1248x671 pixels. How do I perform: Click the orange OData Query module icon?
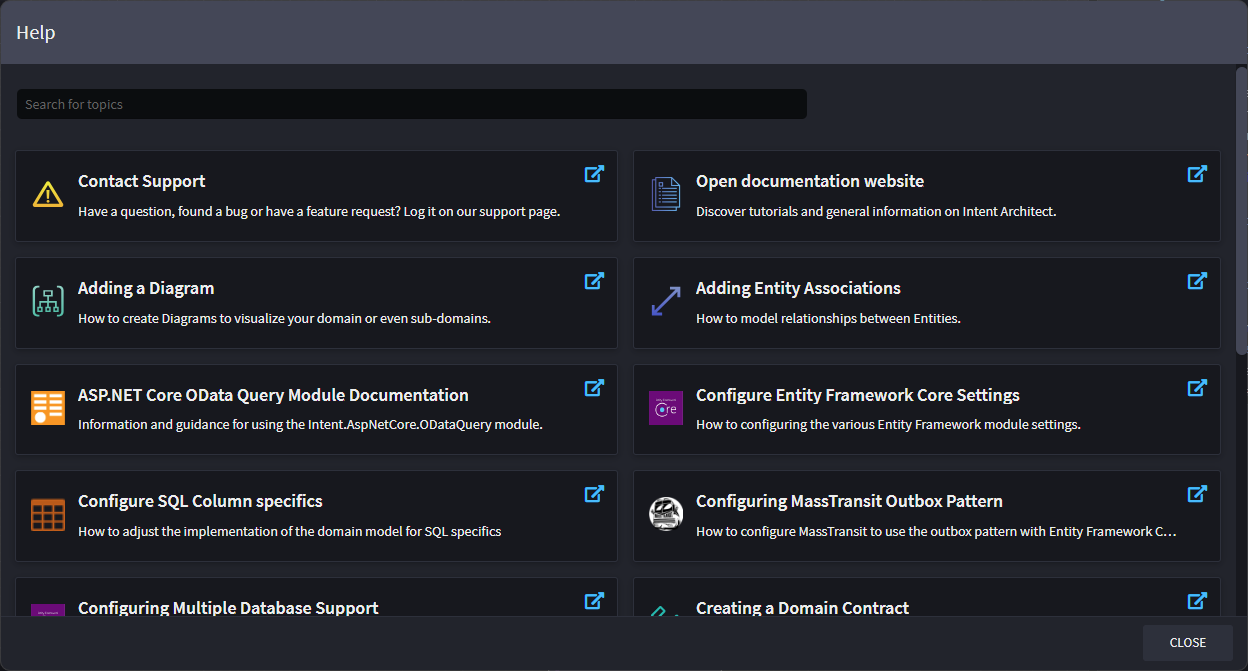[x=48, y=408]
